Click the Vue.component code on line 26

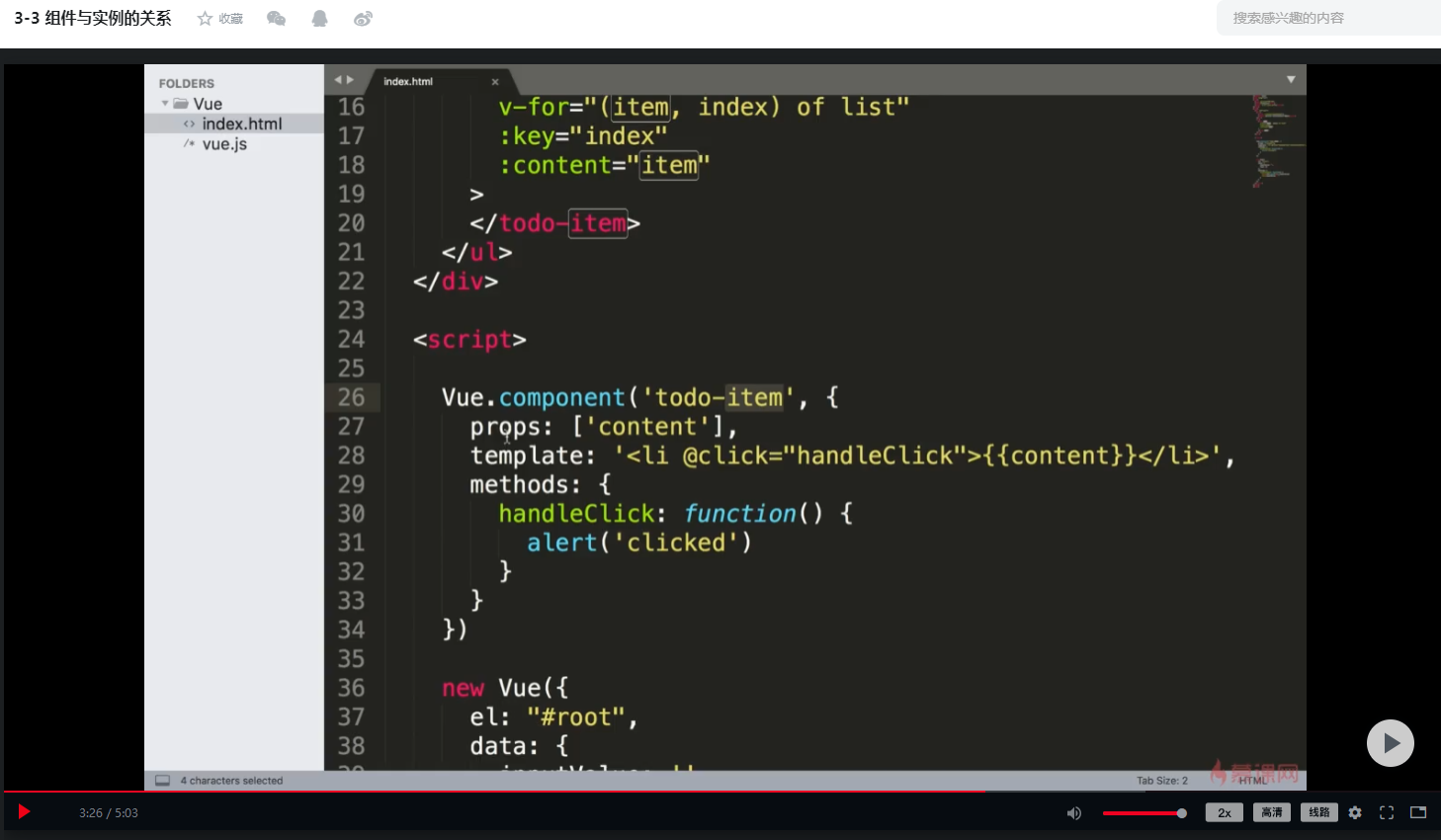[x=640, y=397]
